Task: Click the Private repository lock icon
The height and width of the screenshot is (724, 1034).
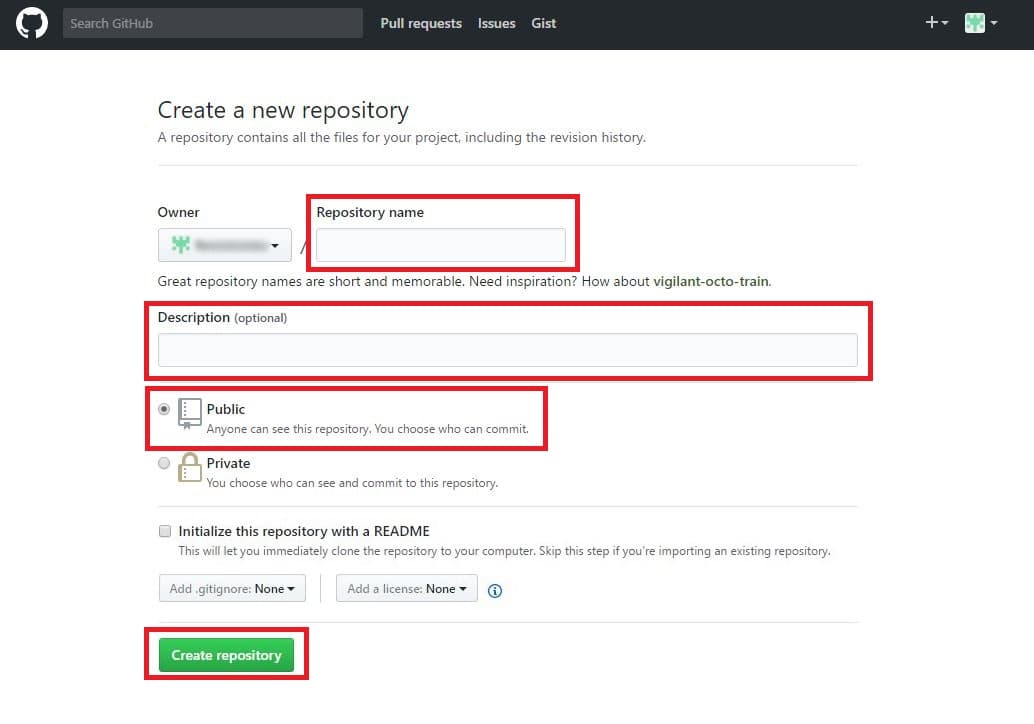Action: tap(190, 467)
